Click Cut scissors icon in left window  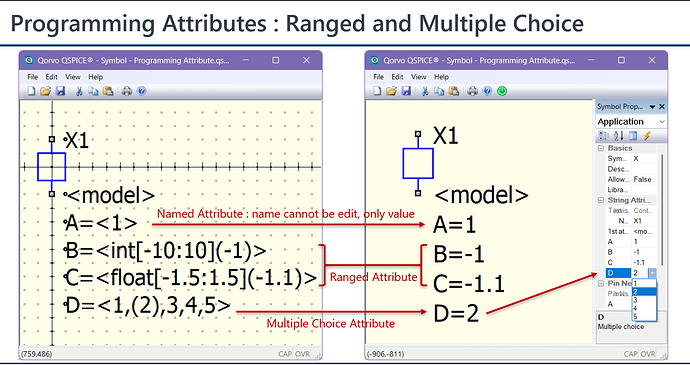pyautogui.click(x=79, y=91)
